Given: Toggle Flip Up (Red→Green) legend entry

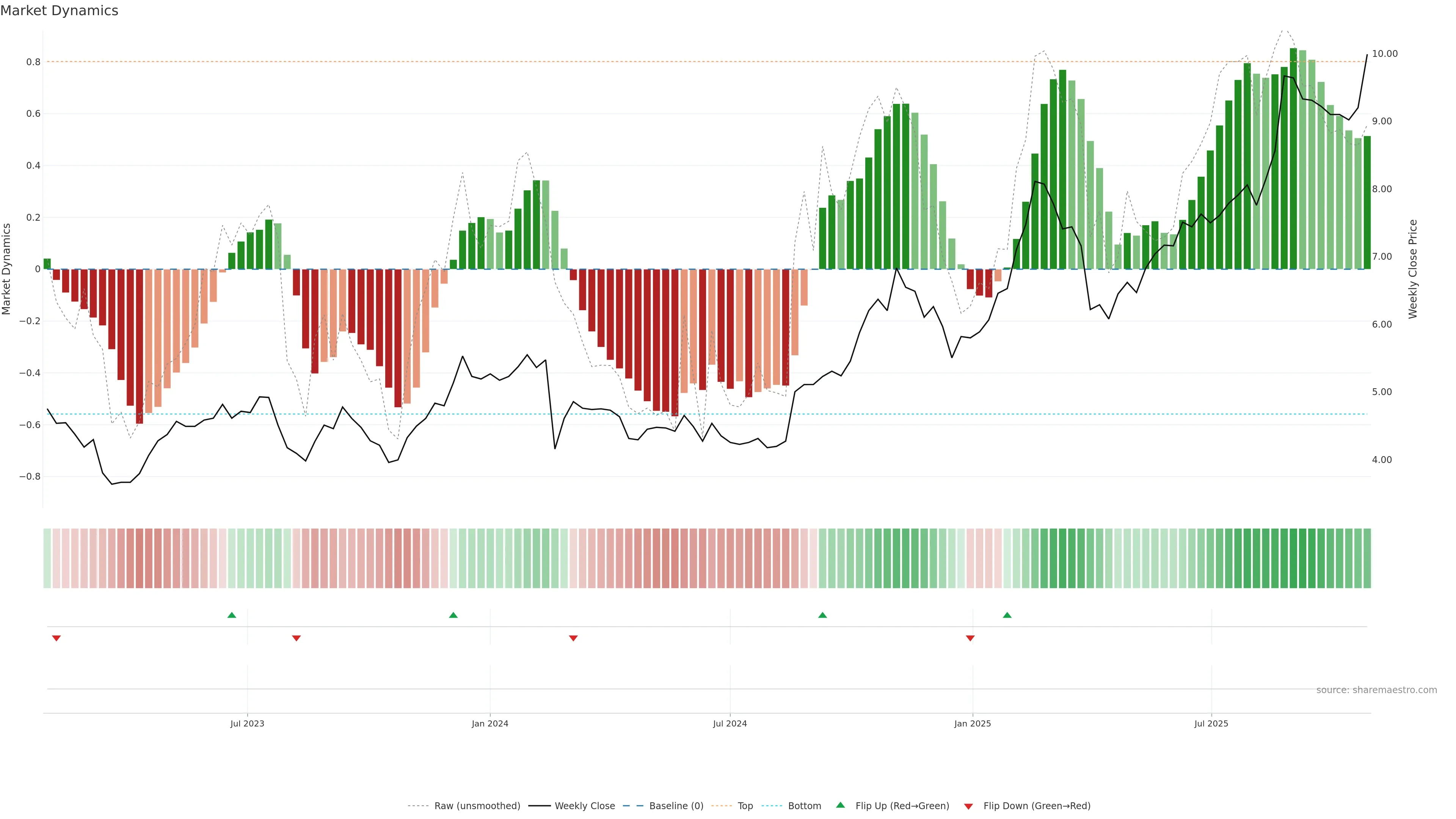Looking at the screenshot, I should coord(902,806).
